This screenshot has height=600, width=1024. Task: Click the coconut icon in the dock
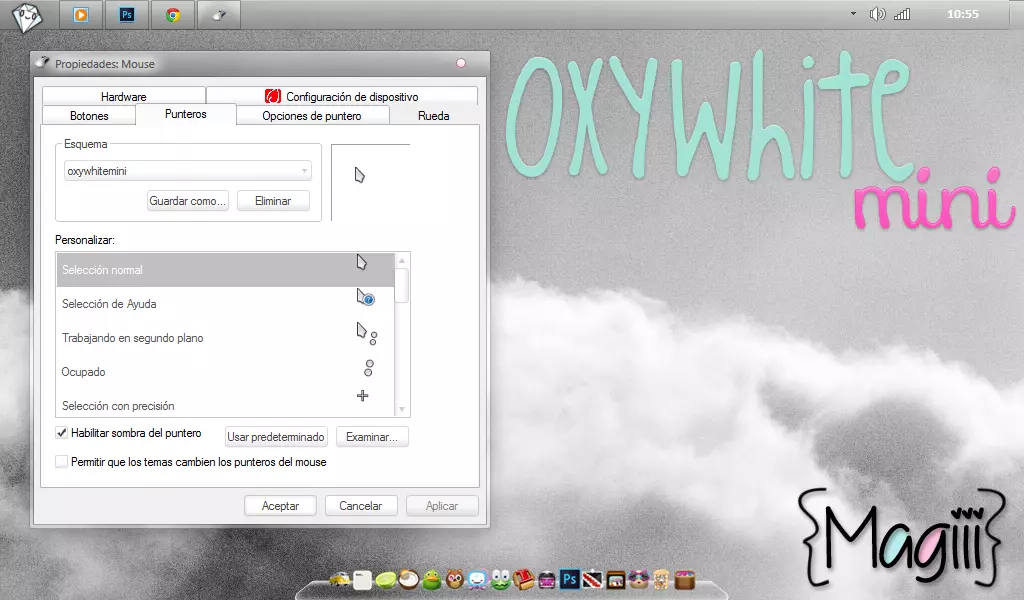tap(408, 580)
